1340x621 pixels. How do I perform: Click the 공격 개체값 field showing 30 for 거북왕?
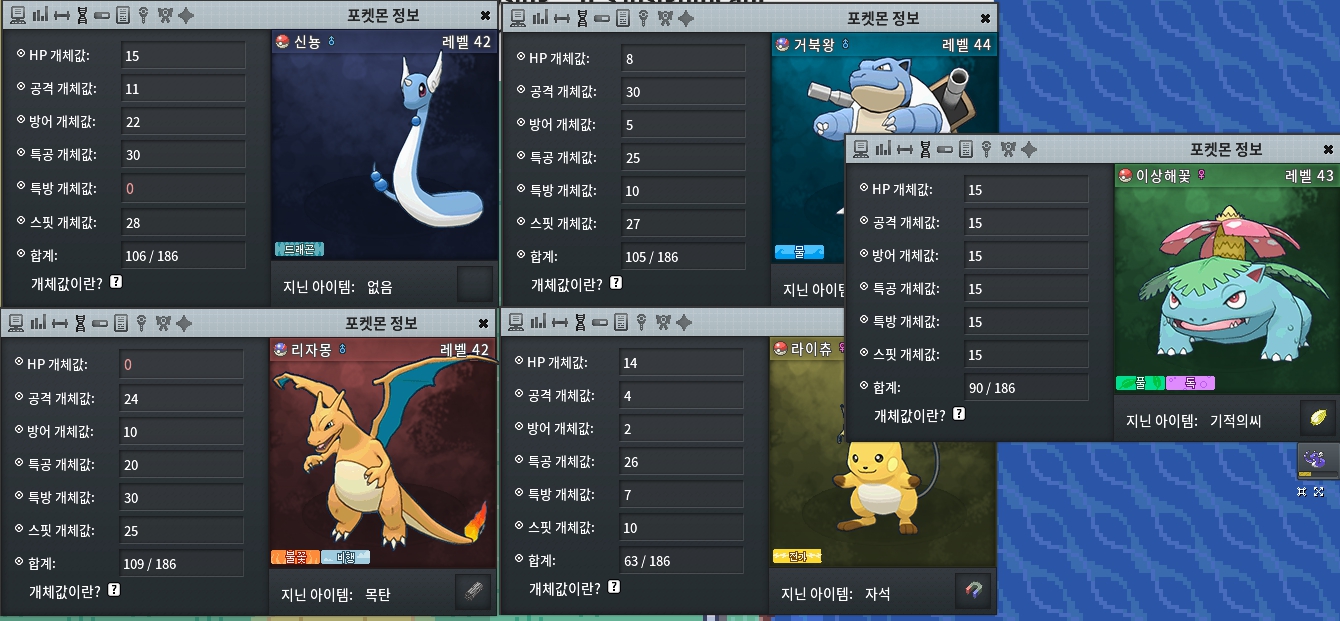(x=683, y=92)
